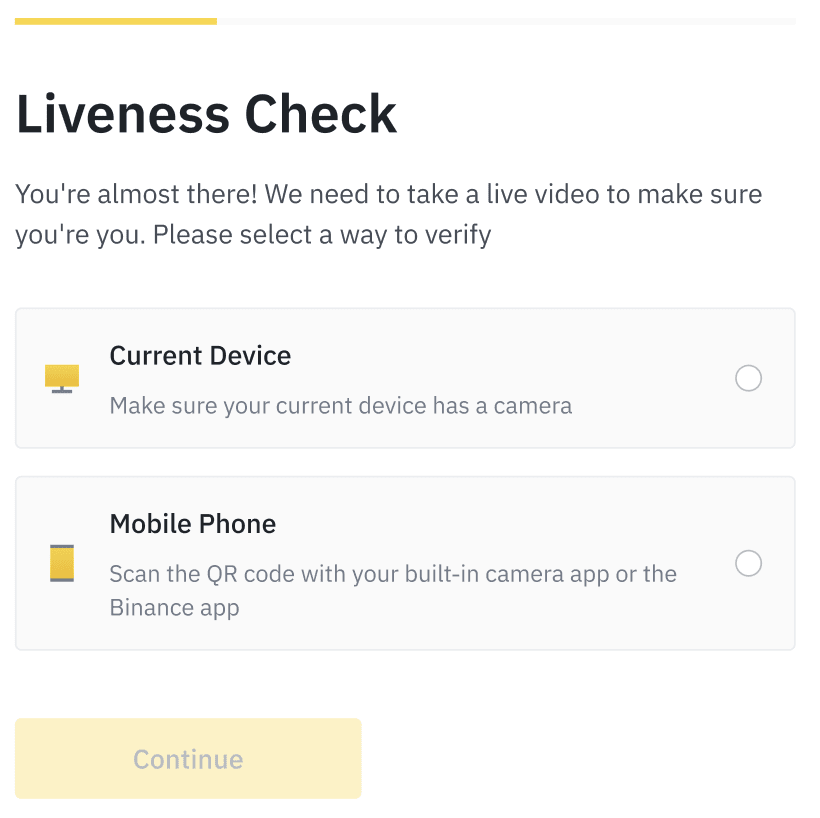Click the yellow phone icon for Mobile Phone

pos(62,563)
